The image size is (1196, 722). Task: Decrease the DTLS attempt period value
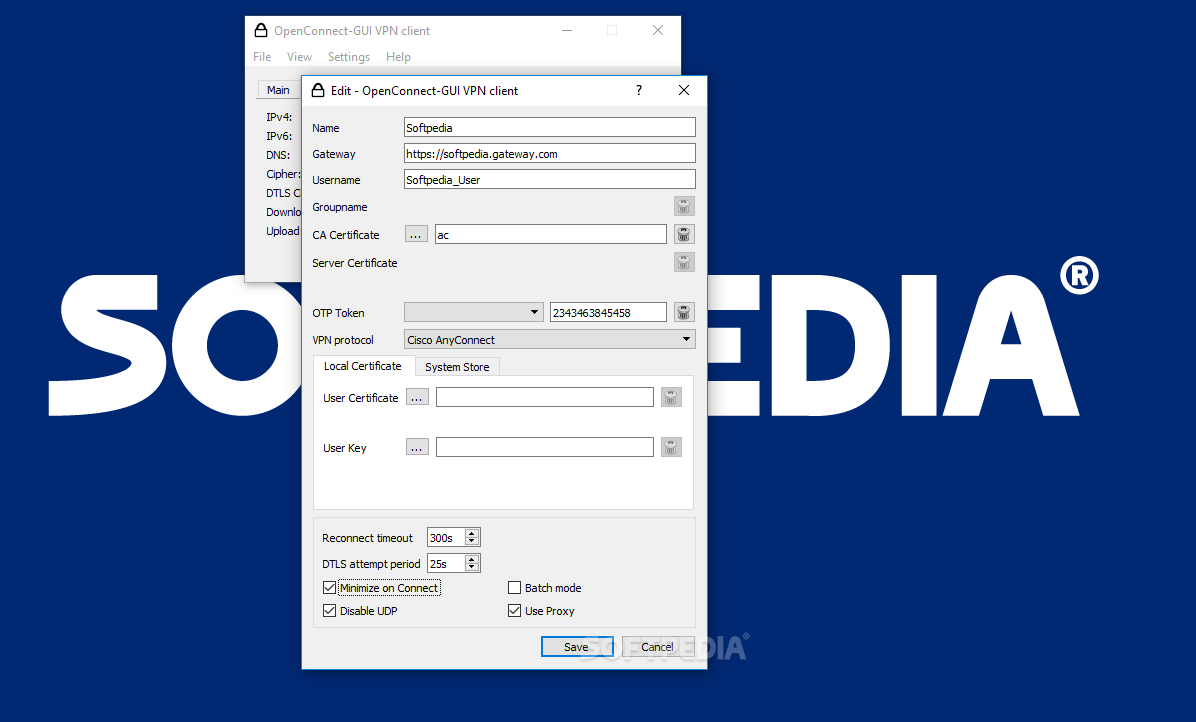(472, 568)
